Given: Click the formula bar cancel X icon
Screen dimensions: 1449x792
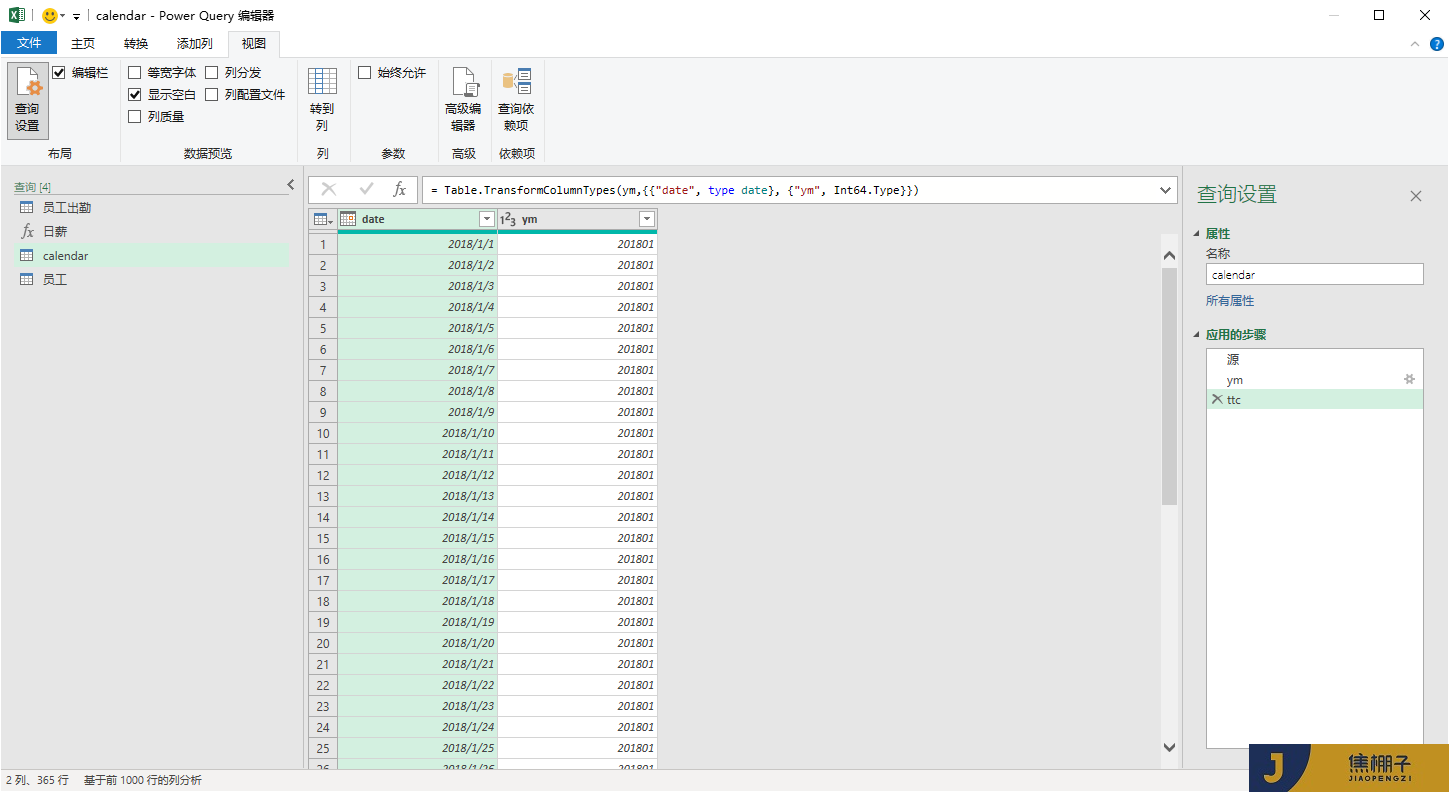Looking at the screenshot, I should click(x=328, y=189).
